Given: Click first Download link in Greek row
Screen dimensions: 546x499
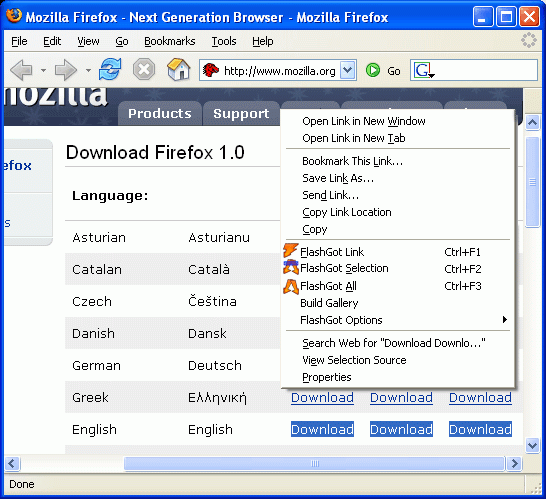Looking at the screenshot, I should pos(322,398).
